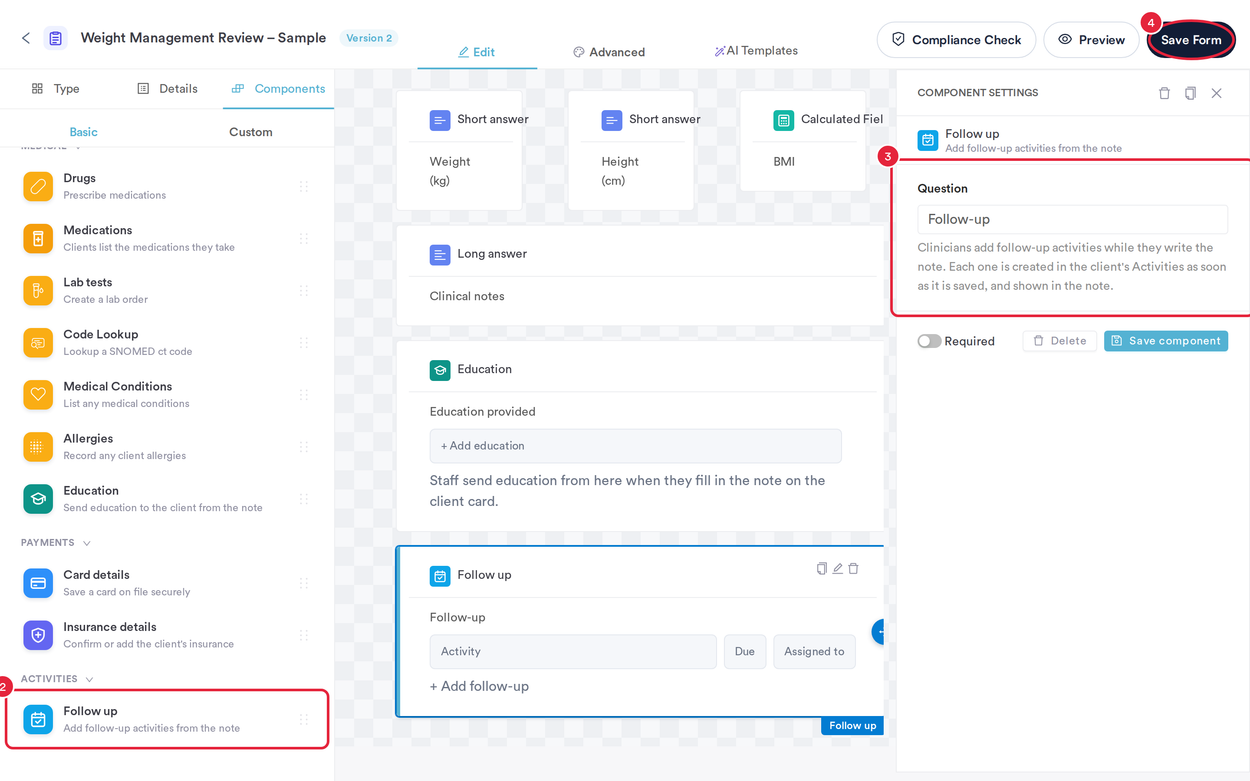Click the Lab tests icon
This screenshot has width=1250, height=781.
tap(38, 290)
